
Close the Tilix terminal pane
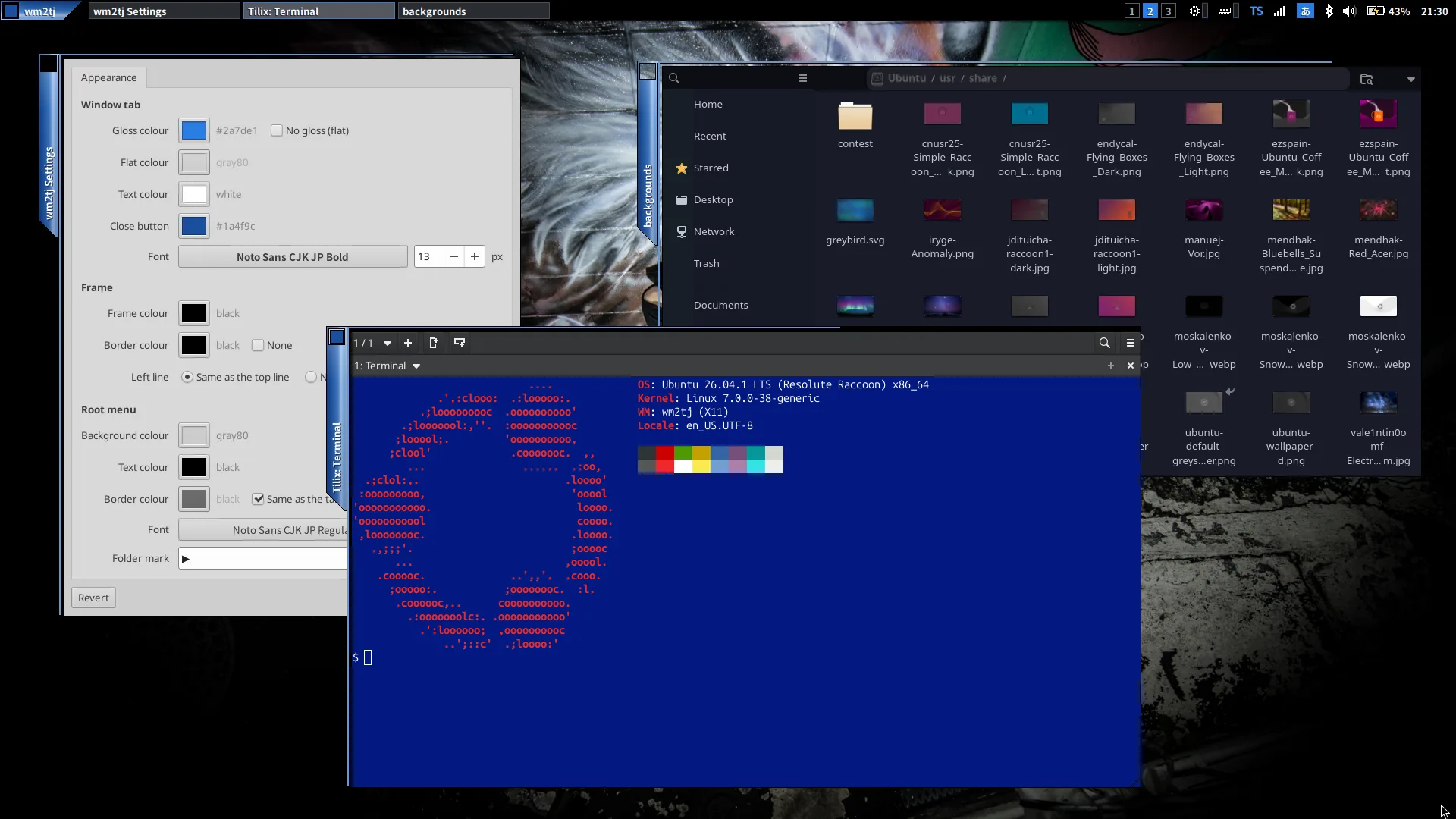click(1131, 366)
